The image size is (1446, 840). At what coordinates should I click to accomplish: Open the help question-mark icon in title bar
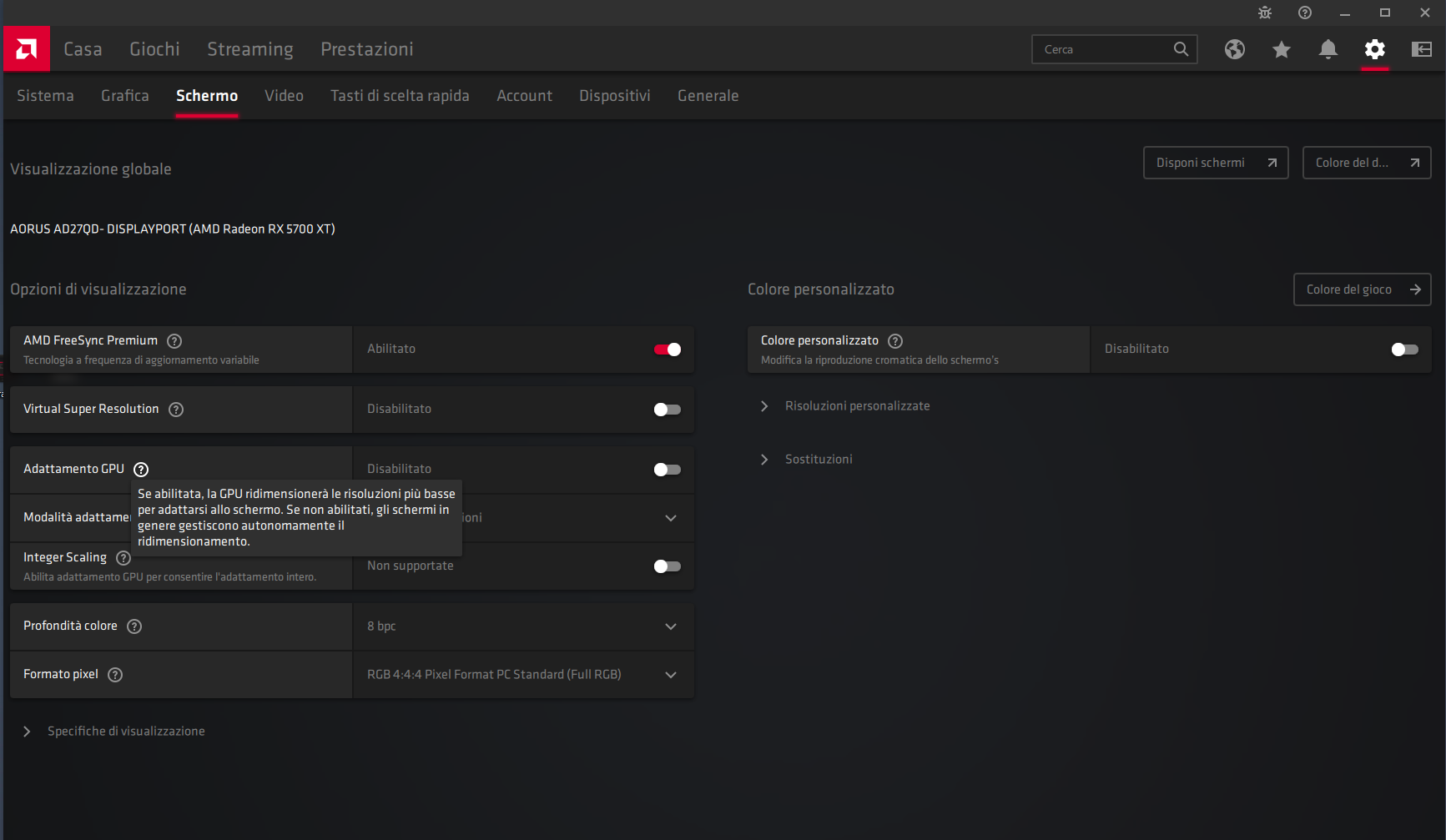click(1305, 13)
